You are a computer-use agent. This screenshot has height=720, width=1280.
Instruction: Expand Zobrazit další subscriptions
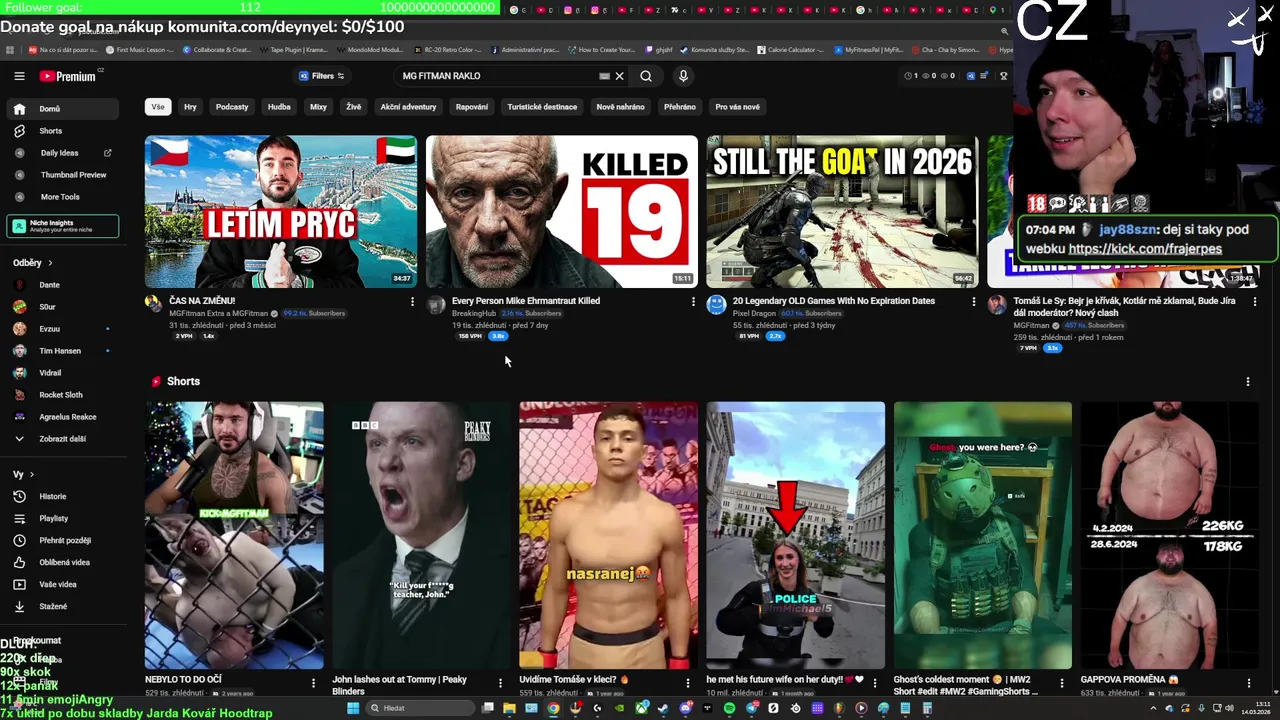[x=62, y=439]
